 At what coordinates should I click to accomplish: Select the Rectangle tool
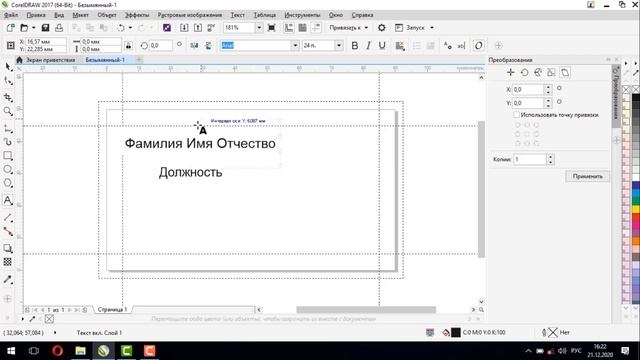(8, 156)
